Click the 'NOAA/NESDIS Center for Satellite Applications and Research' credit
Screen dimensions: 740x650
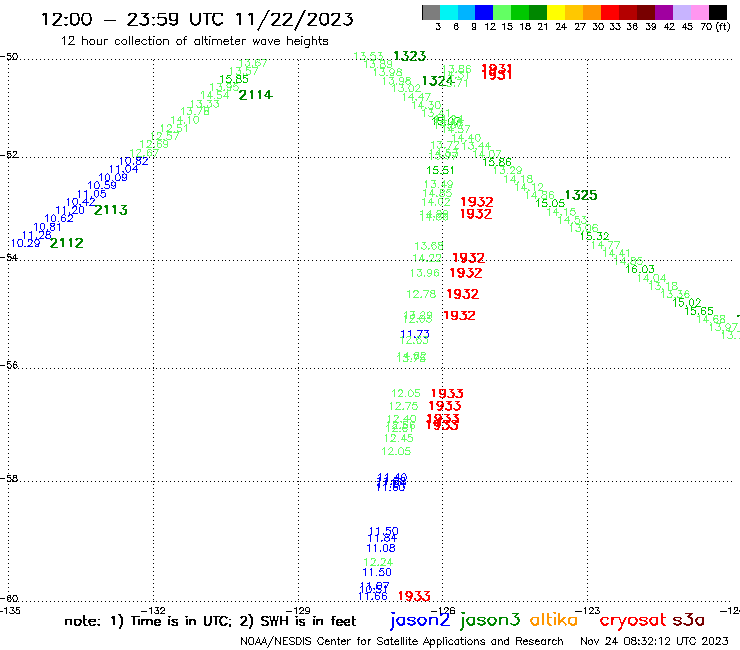(402, 642)
